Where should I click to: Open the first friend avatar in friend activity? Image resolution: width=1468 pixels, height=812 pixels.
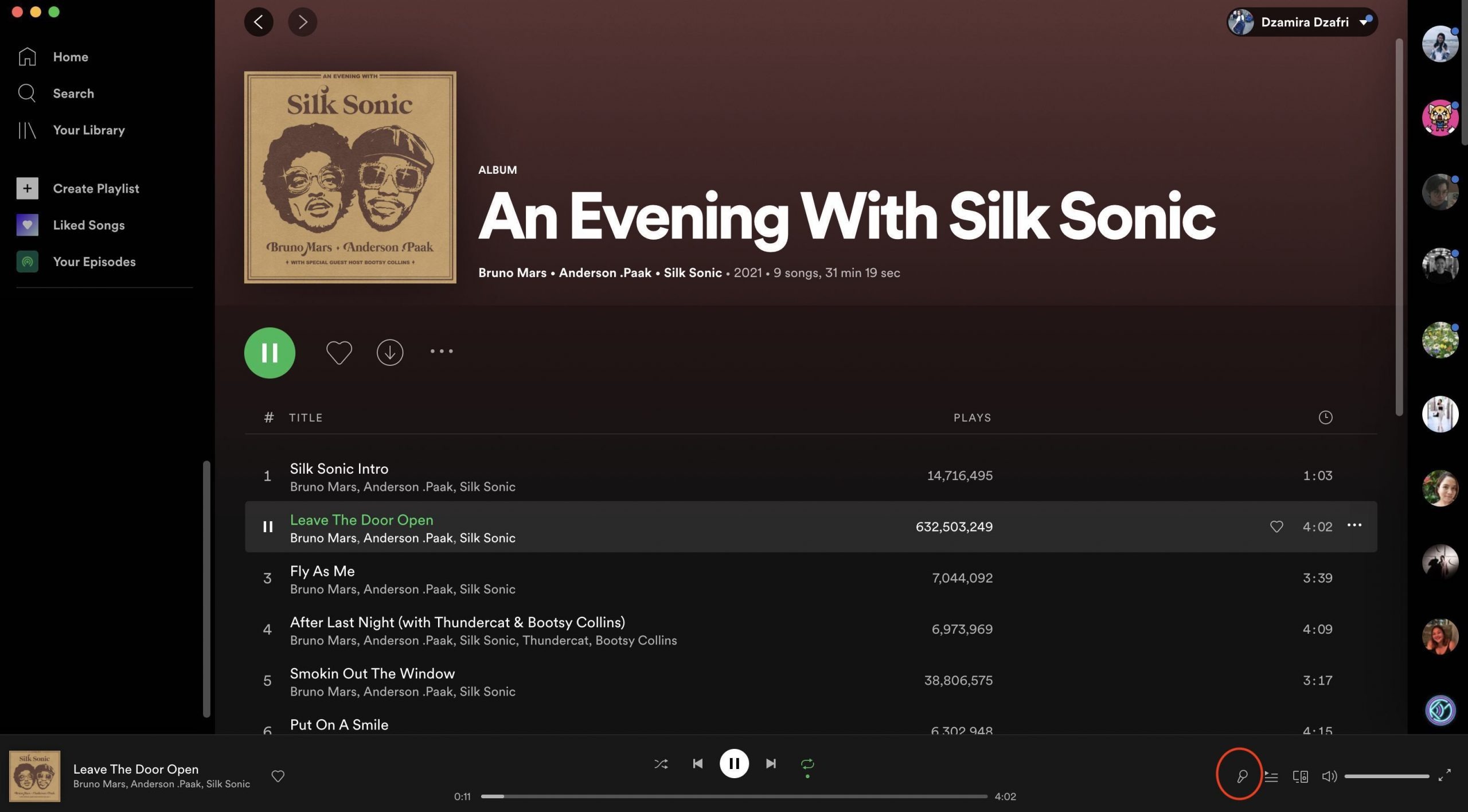(x=1440, y=44)
